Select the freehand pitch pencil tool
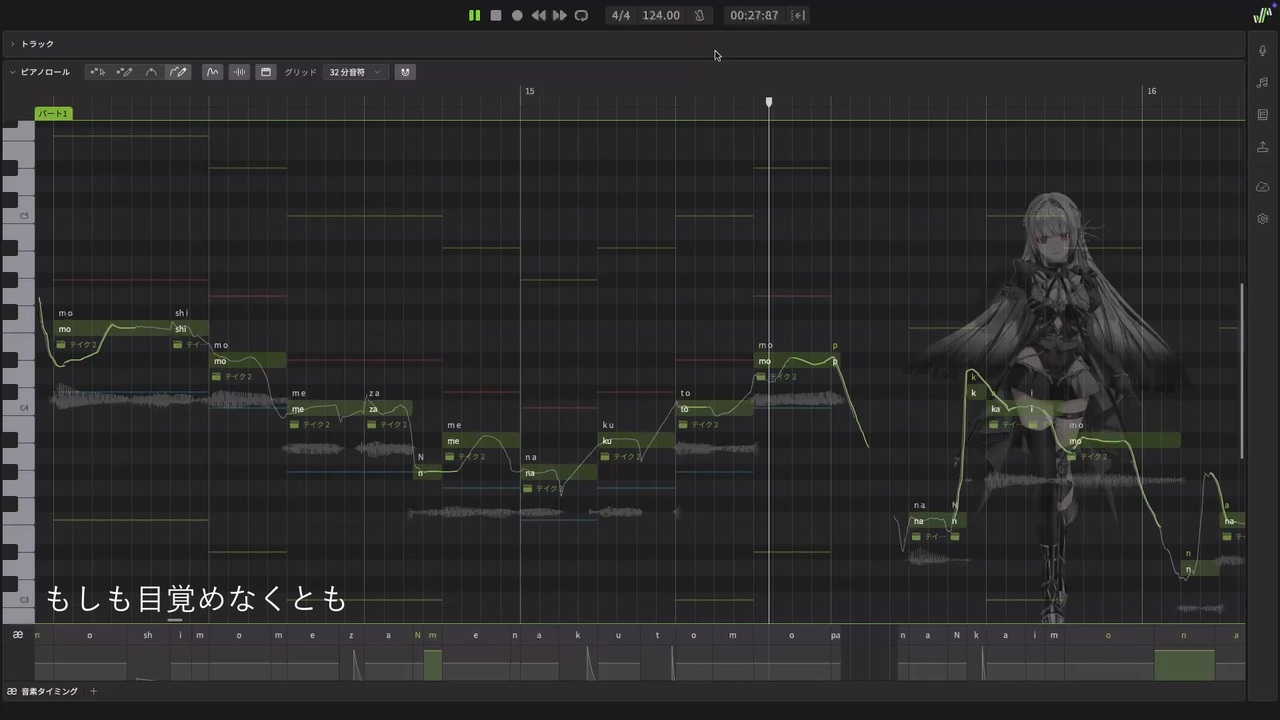 click(178, 72)
